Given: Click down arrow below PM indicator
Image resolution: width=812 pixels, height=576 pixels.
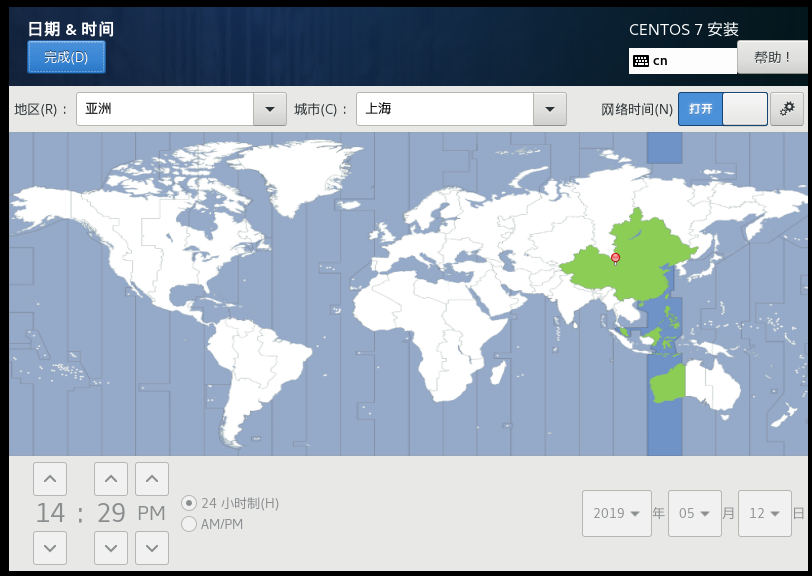Looking at the screenshot, I should point(152,548).
